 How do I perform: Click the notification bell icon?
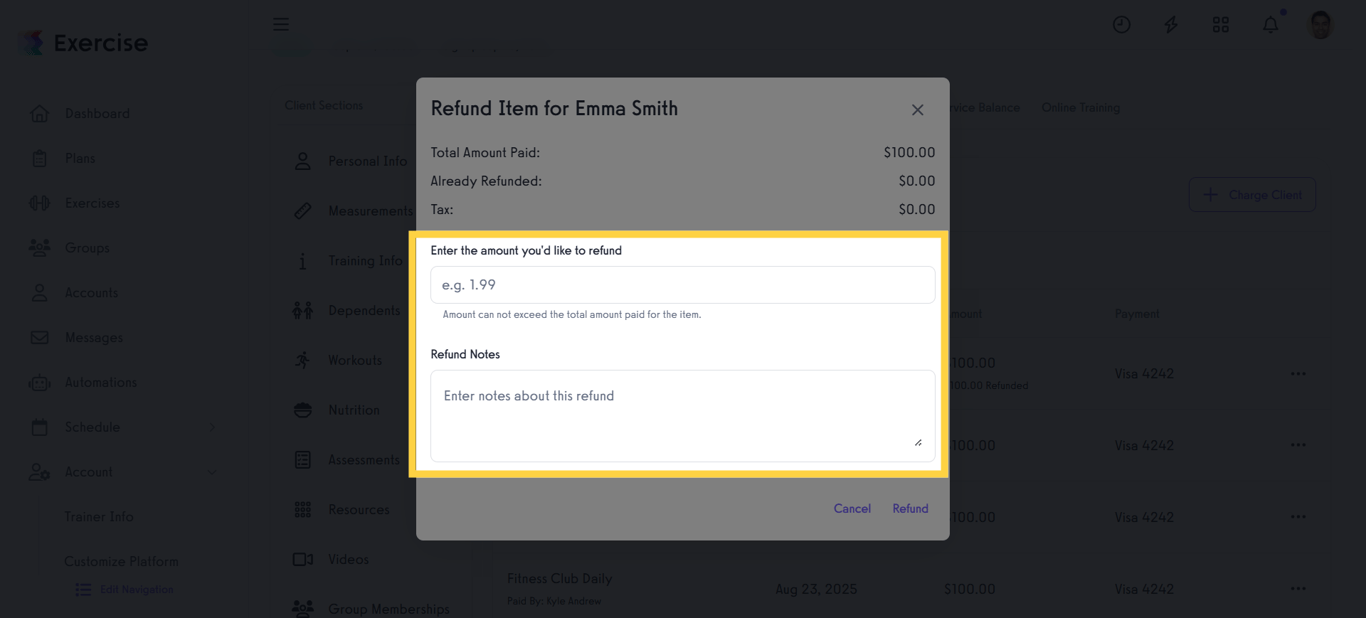pyautogui.click(x=1270, y=24)
